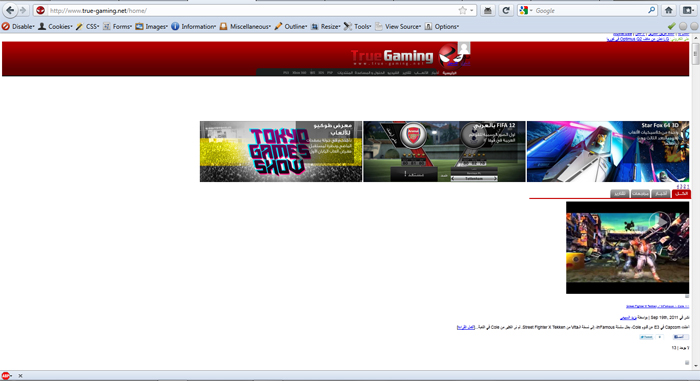Open the Star Fox 64 3D banner
The height and width of the screenshot is (381, 700).
pyautogui.click(x=608, y=151)
